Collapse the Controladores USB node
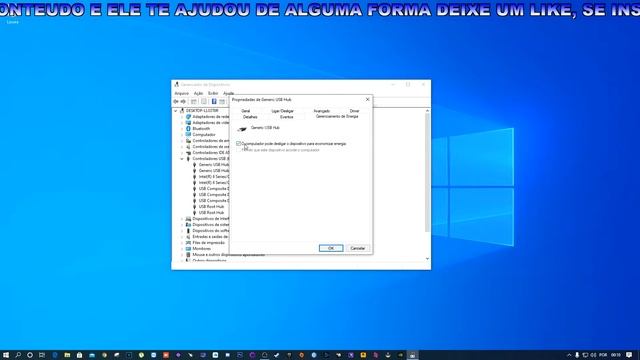Viewport: 640px width, 360px height. (x=182, y=158)
